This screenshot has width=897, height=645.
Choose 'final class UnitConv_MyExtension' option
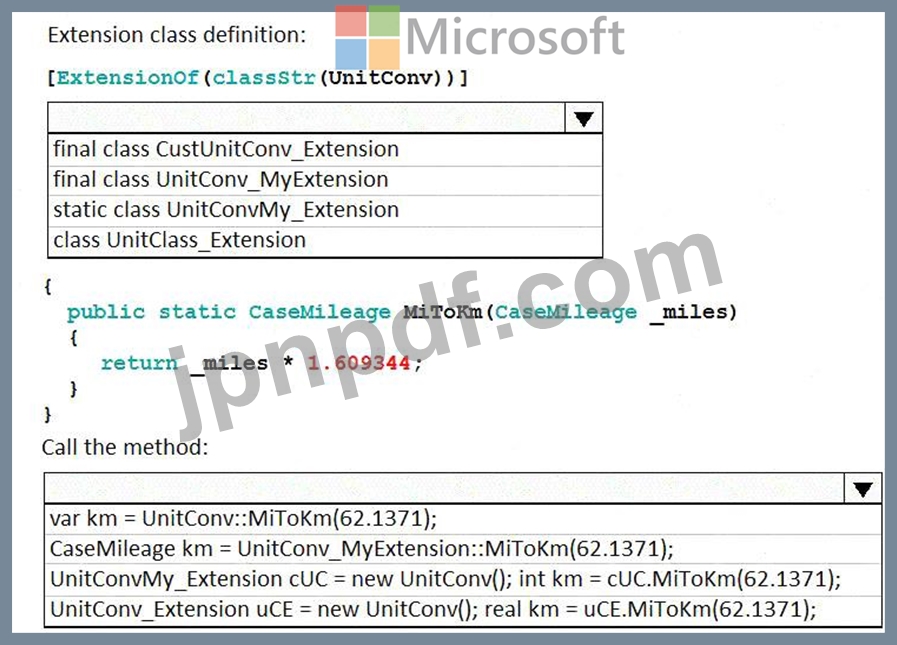(x=221, y=180)
